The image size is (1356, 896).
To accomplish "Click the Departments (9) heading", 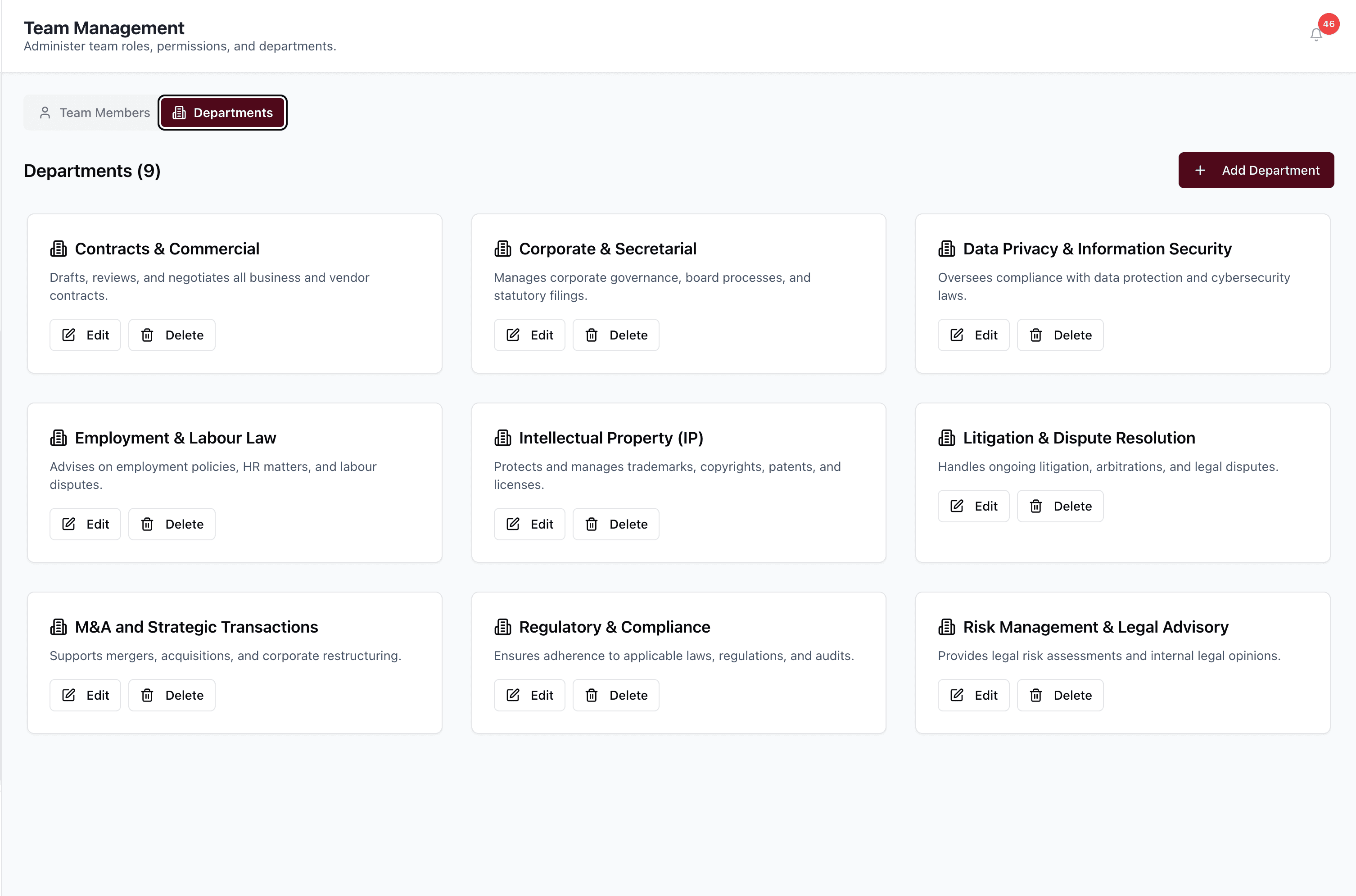I will [x=92, y=171].
